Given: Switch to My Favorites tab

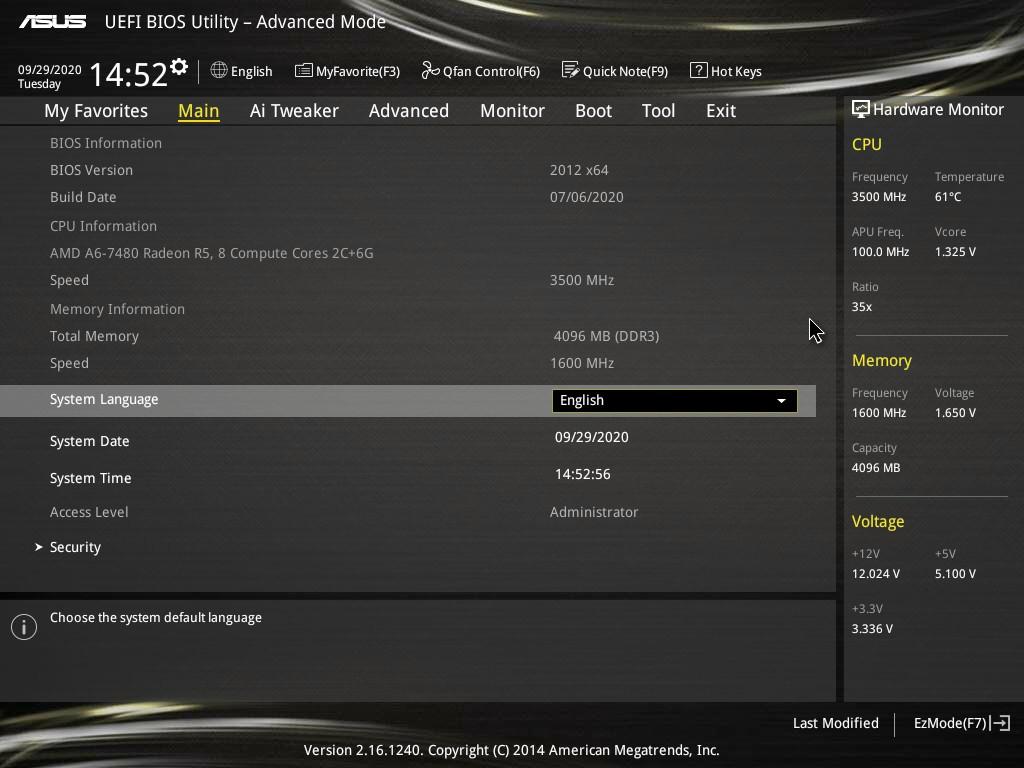Looking at the screenshot, I should point(96,111).
